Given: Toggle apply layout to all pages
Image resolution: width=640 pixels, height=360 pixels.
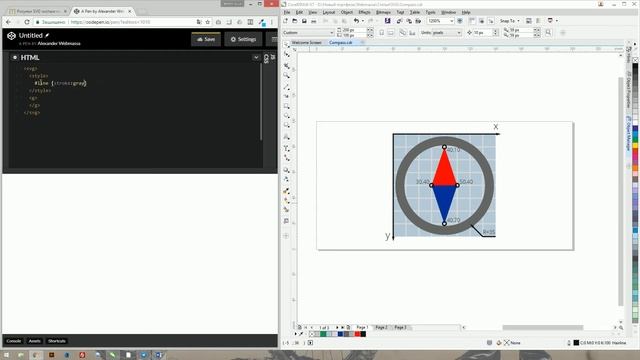Looking at the screenshot, I should [403, 33].
